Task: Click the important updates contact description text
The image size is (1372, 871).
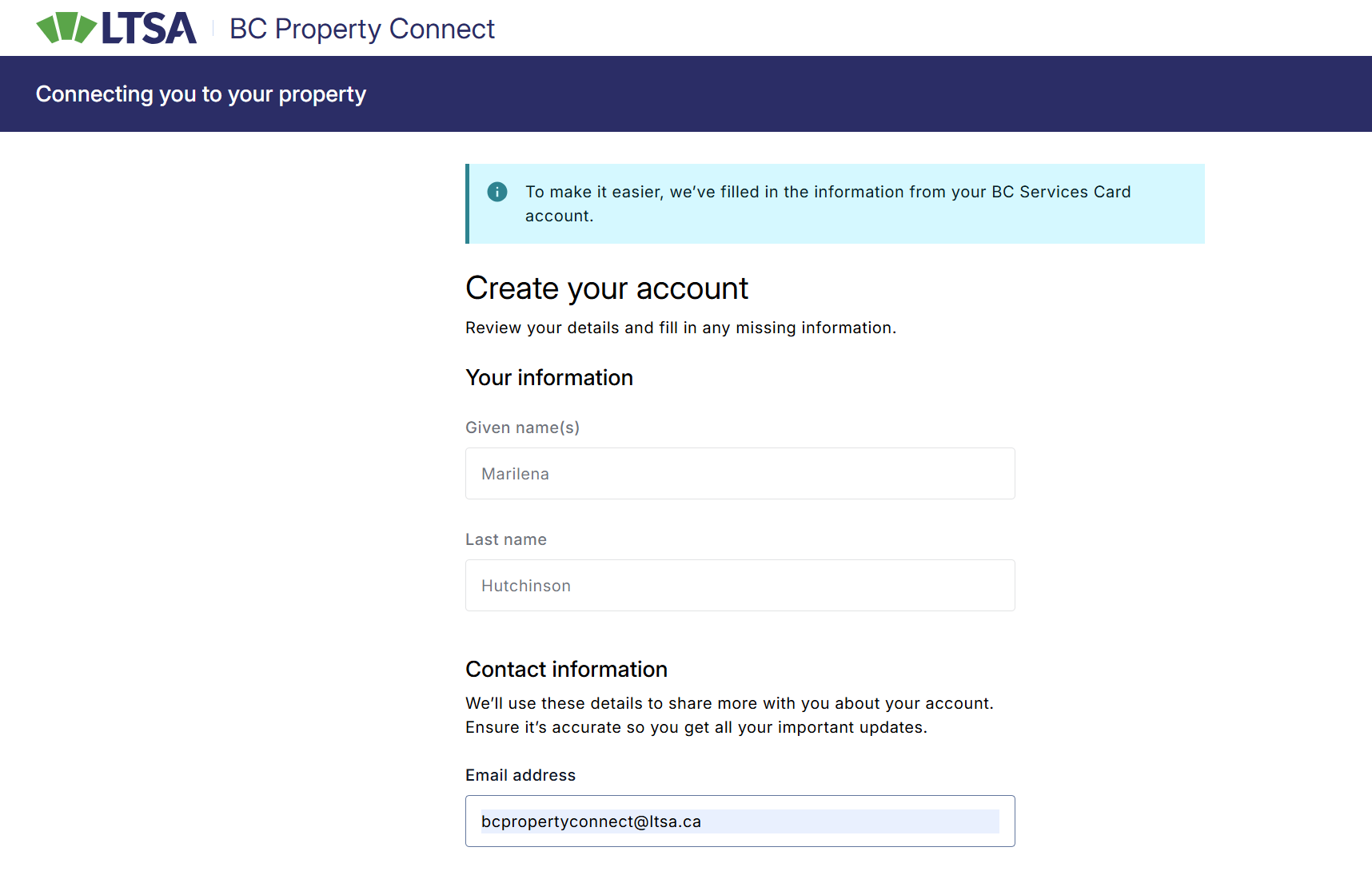Action: [x=696, y=727]
